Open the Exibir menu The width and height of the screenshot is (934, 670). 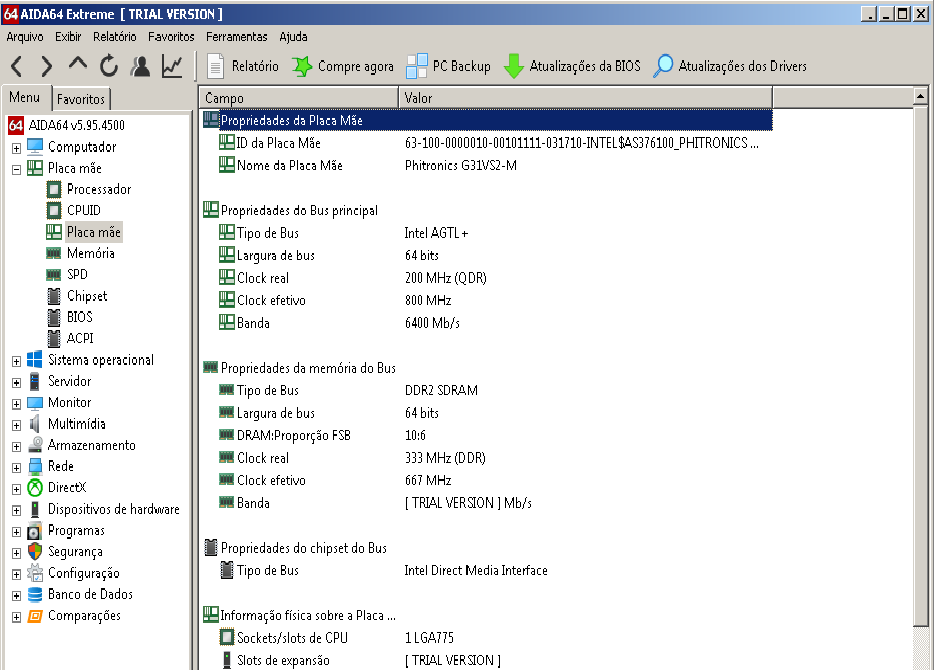tap(68, 37)
